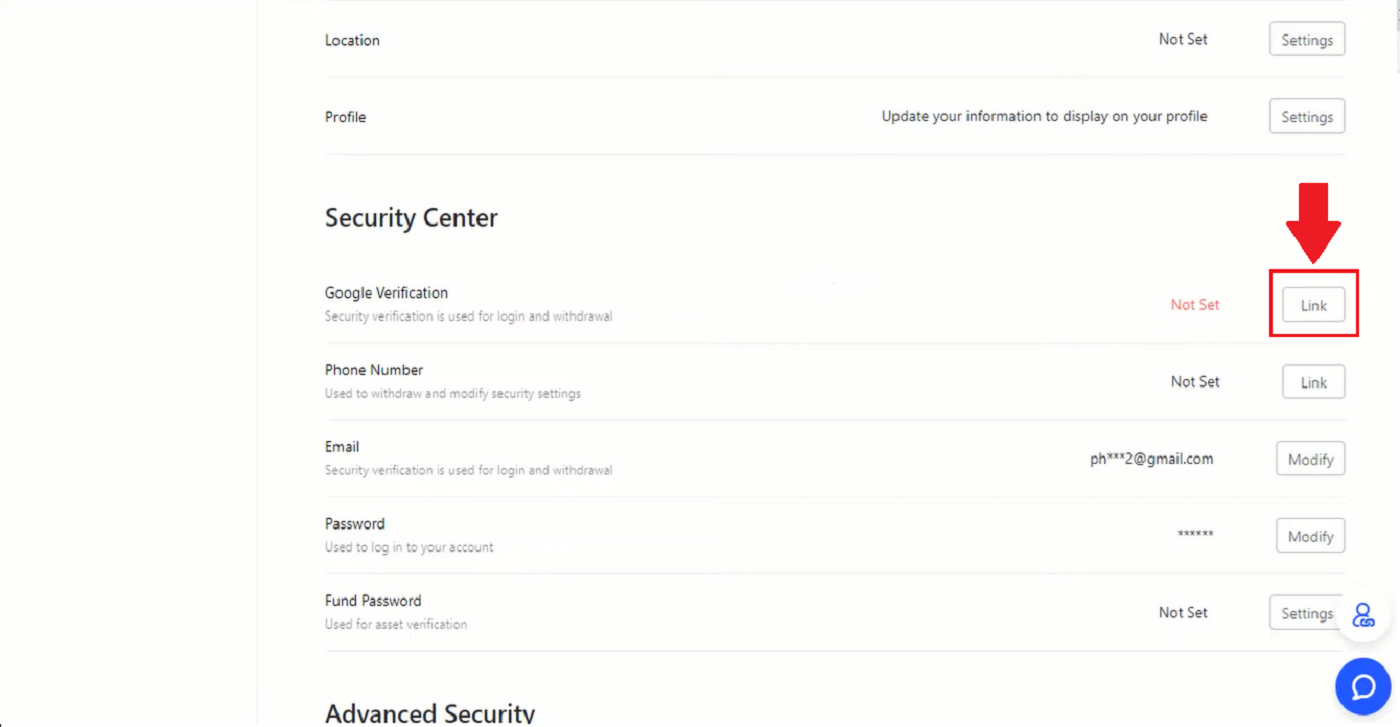This screenshot has height=727, width=1400.
Task: Click the Email row label
Action: (342, 447)
